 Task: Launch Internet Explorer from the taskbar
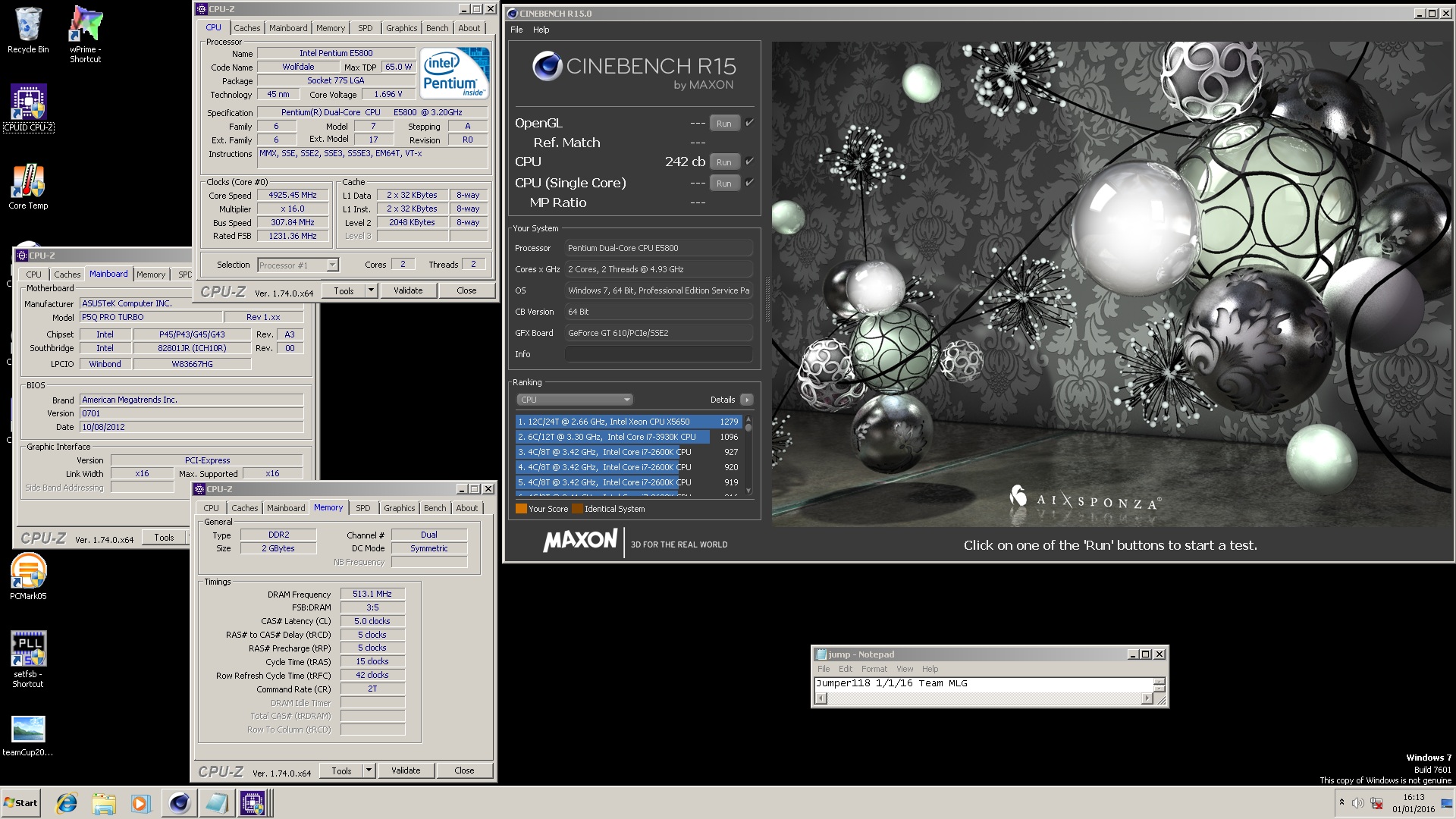[67, 802]
